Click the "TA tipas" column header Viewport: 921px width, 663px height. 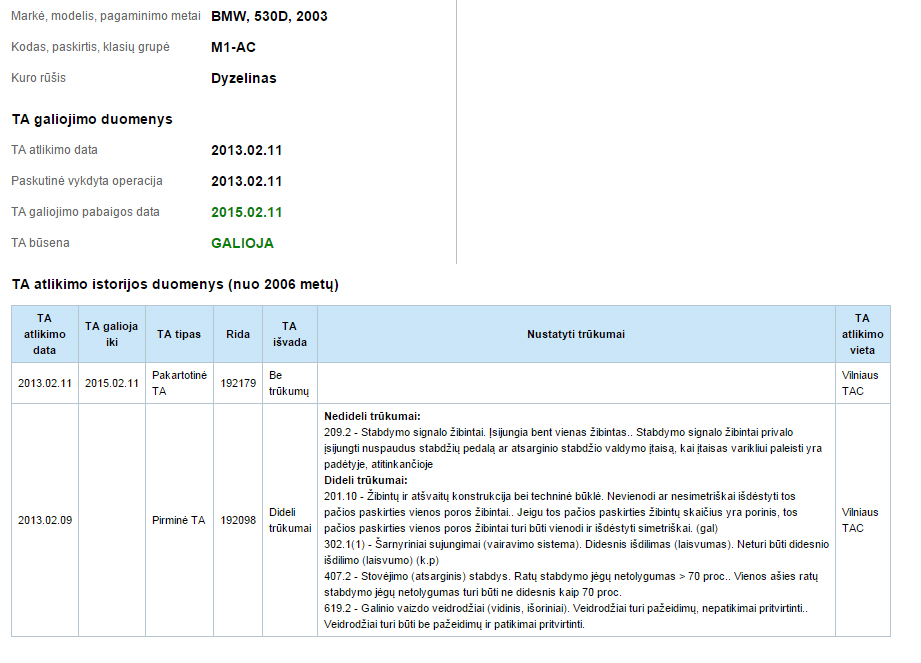point(179,334)
